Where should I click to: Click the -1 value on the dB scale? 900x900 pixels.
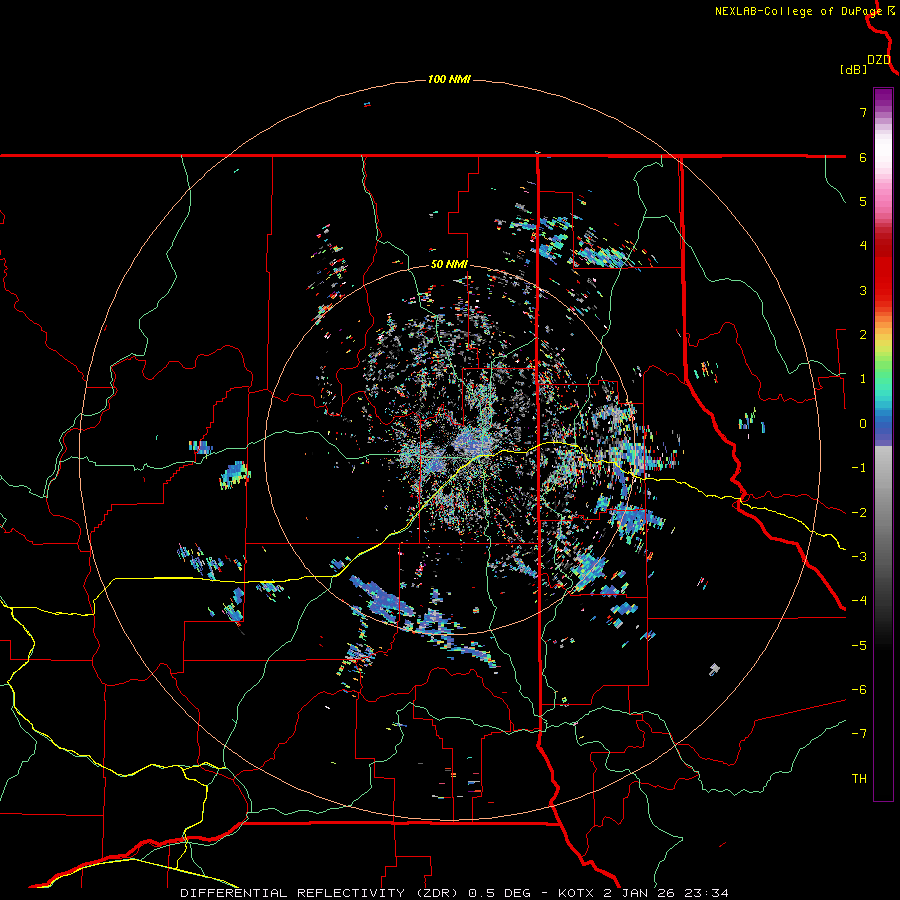(859, 468)
